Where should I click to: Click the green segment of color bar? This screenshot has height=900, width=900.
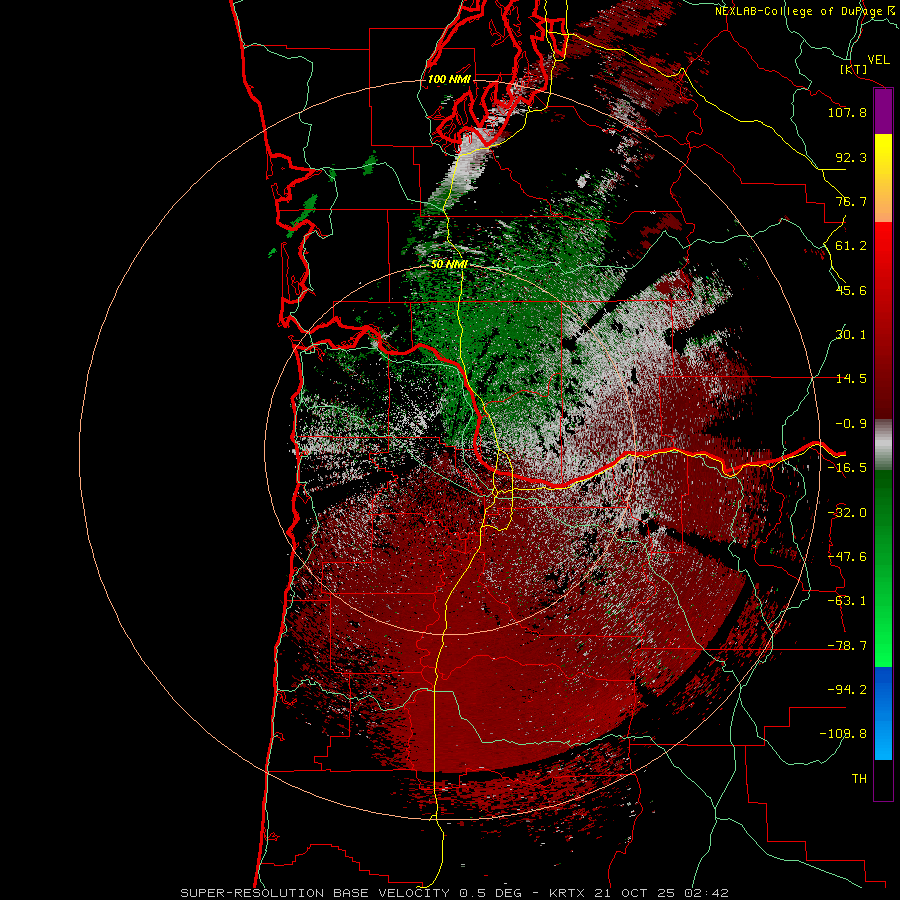883,568
